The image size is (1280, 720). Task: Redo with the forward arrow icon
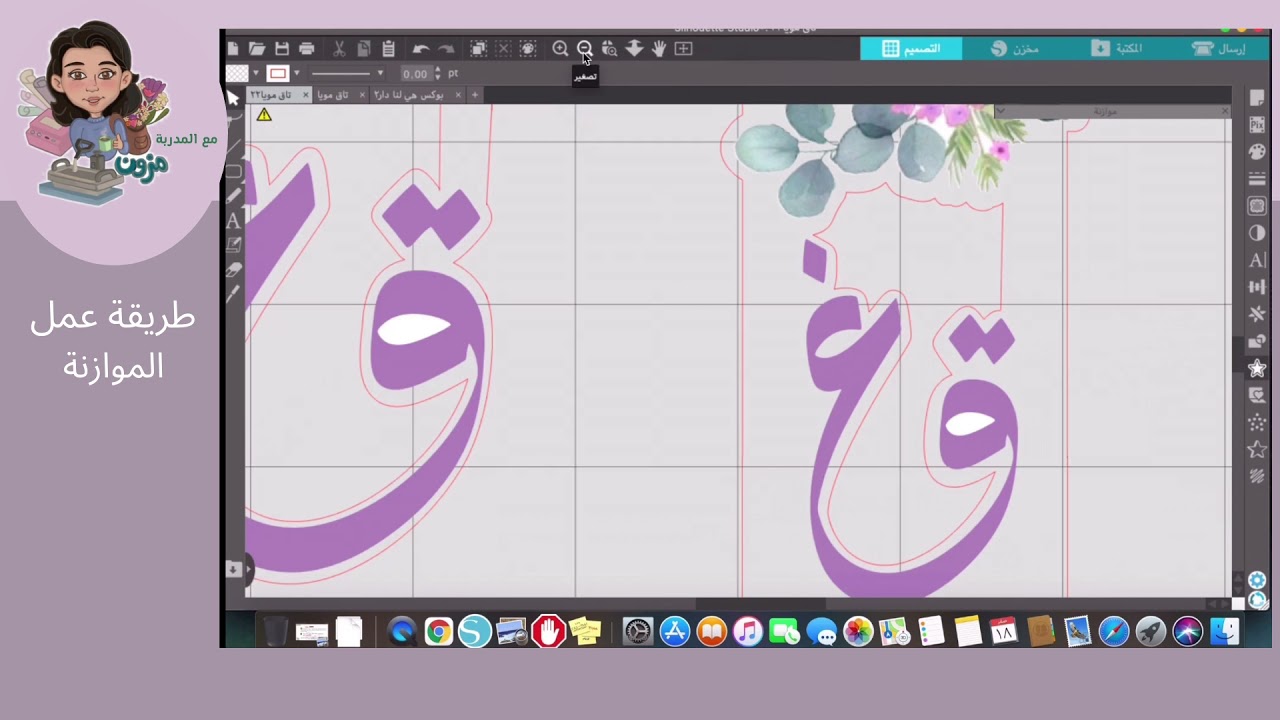point(446,48)
